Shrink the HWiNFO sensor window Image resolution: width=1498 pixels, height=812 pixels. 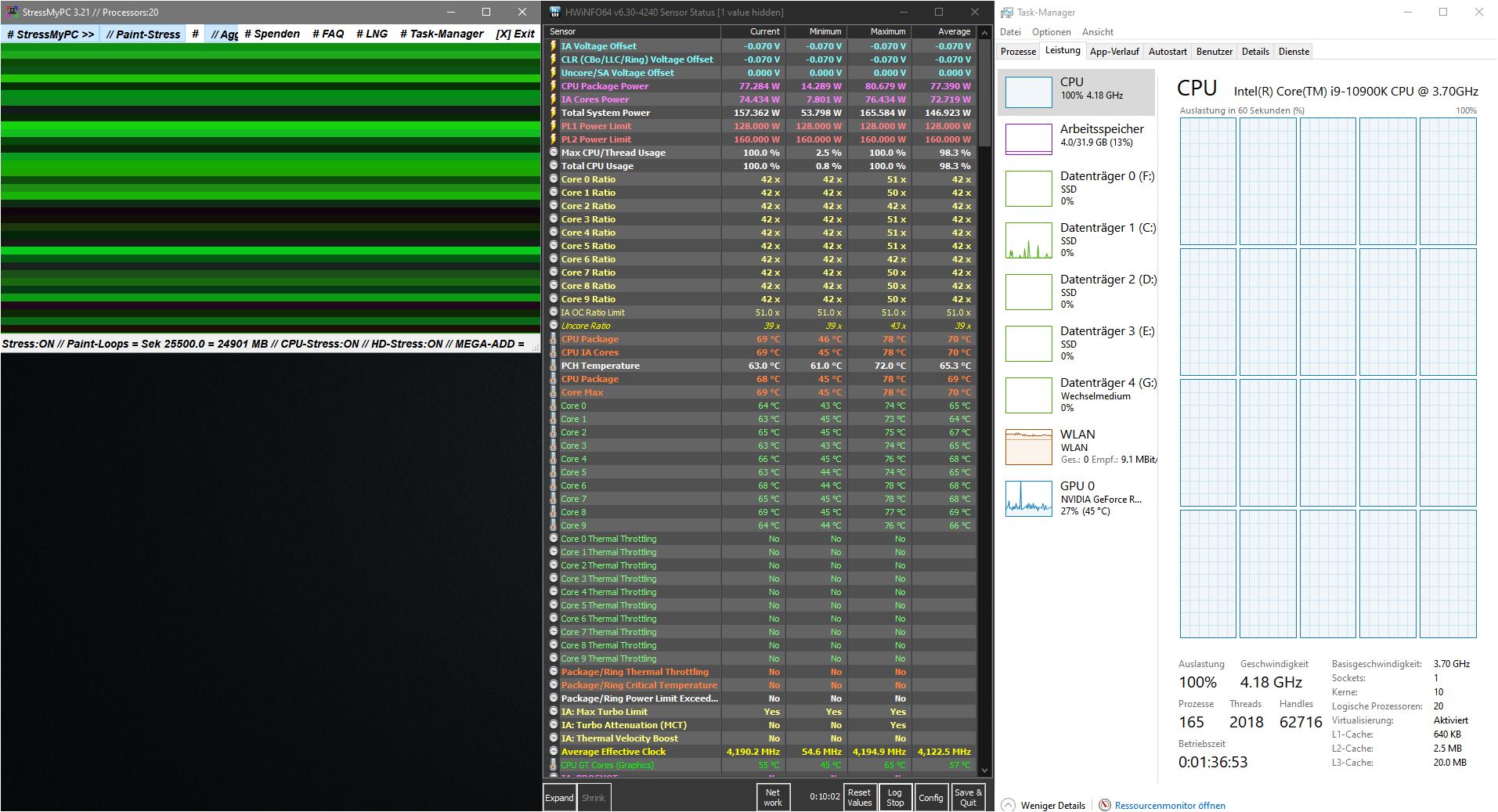pos(594,796)
